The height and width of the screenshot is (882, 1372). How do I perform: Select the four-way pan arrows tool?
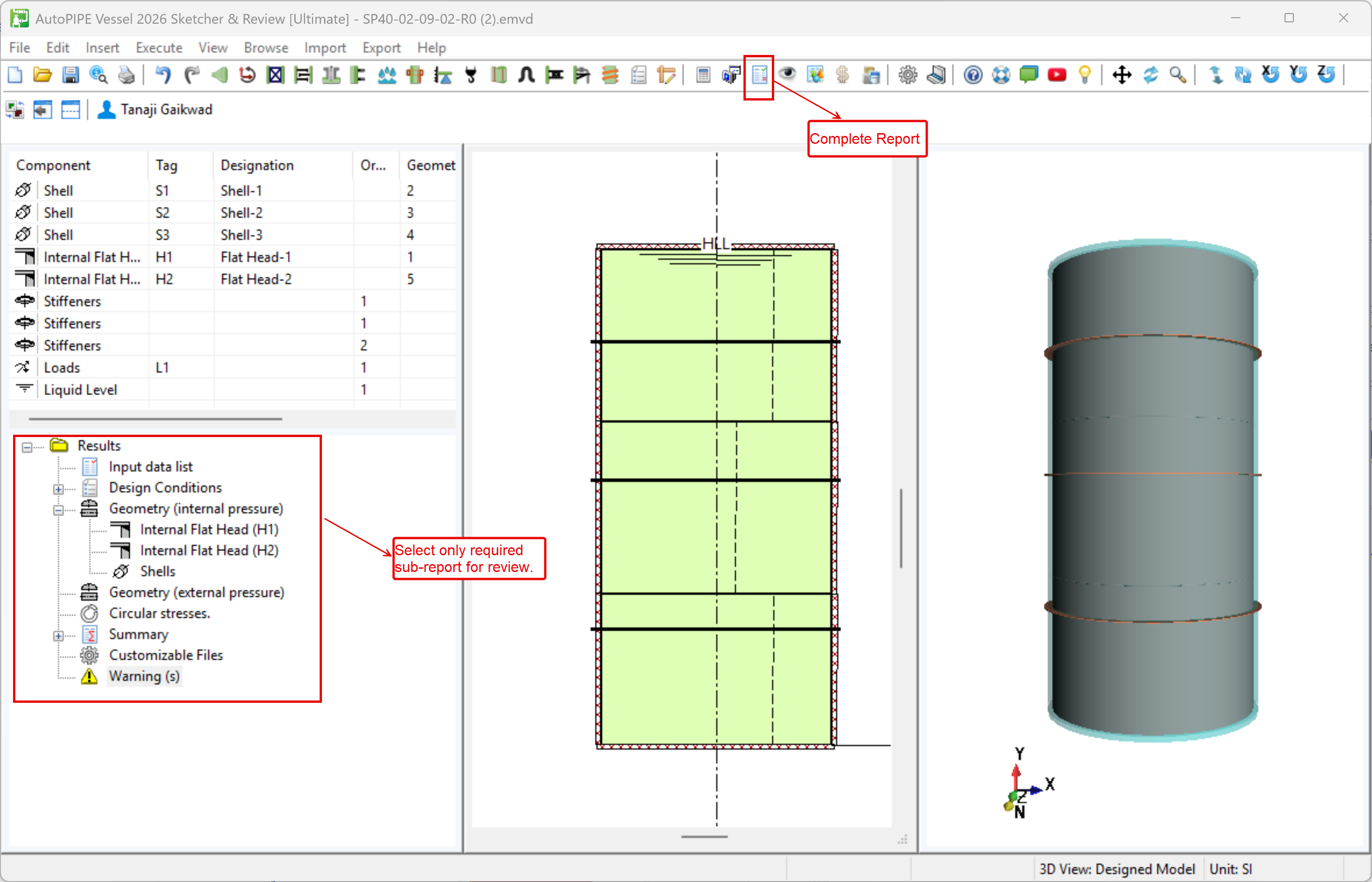(x=1122, y=75)
